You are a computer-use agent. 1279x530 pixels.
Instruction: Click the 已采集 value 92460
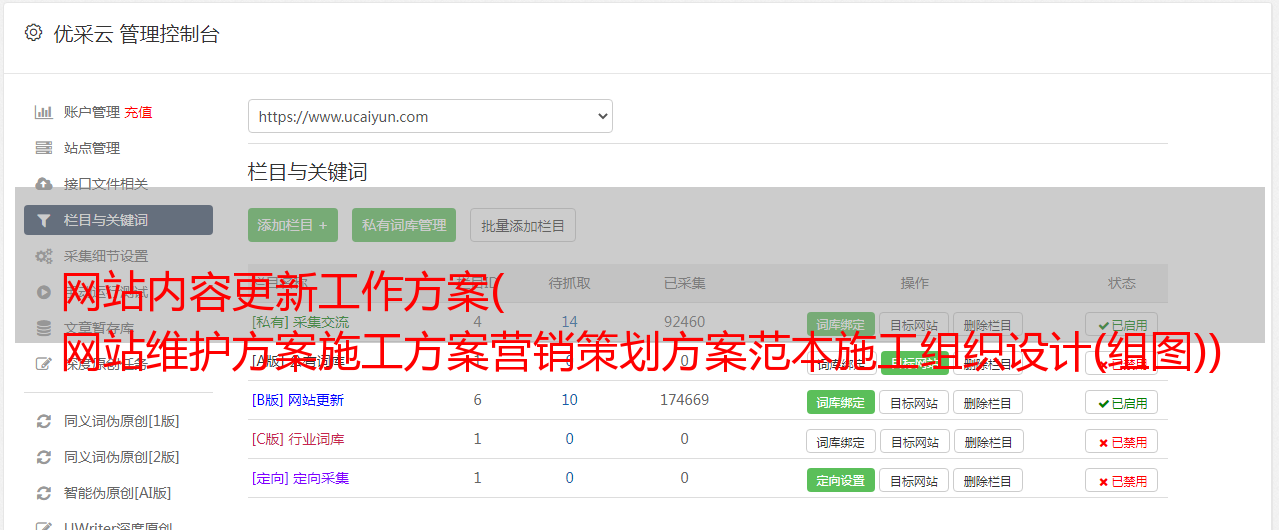tap(684, 322)
